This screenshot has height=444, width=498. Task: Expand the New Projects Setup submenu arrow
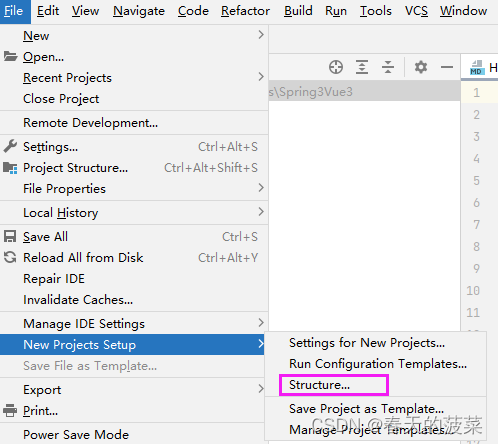(261, 344)
